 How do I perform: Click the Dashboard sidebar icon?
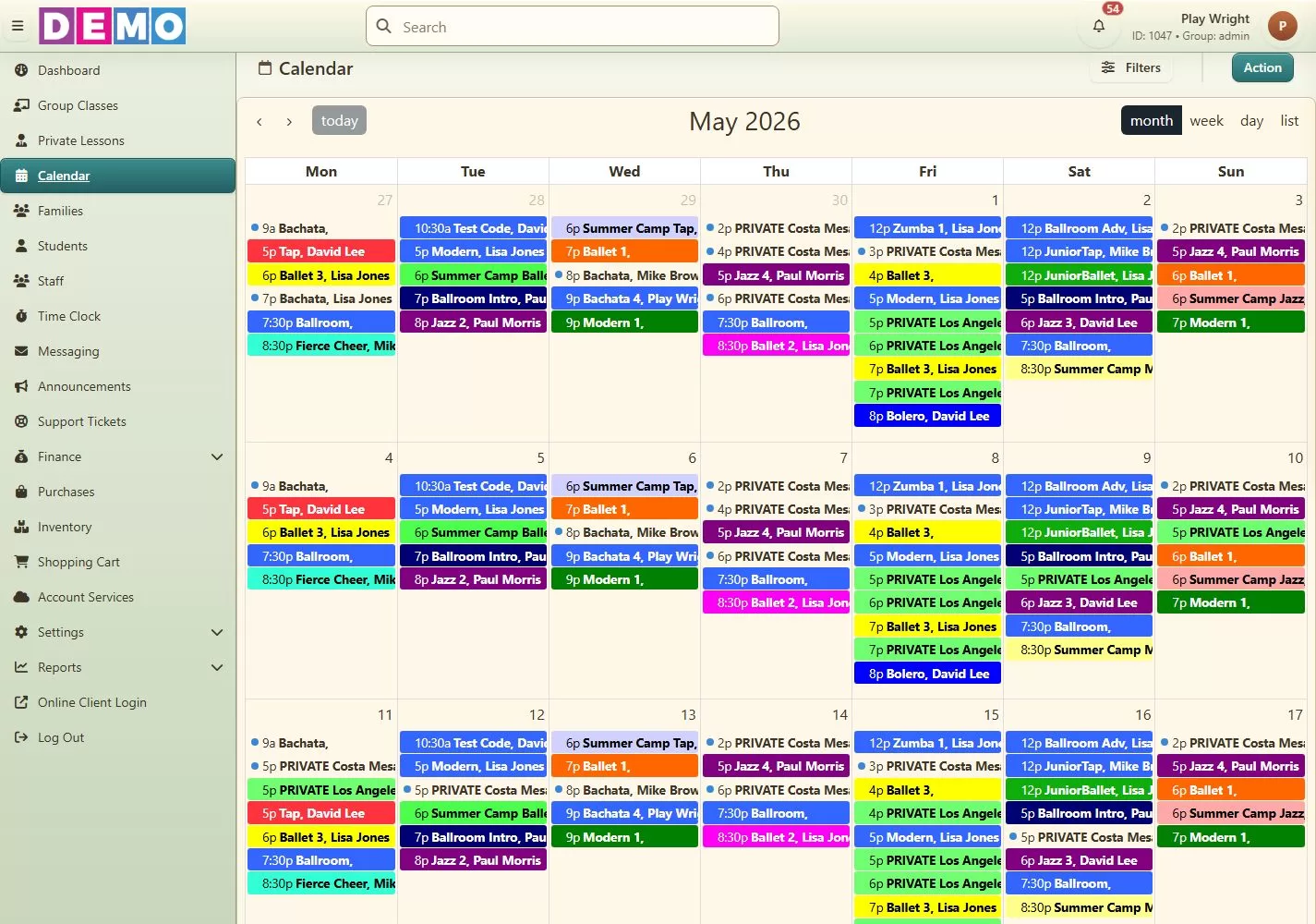pos(21,70)
